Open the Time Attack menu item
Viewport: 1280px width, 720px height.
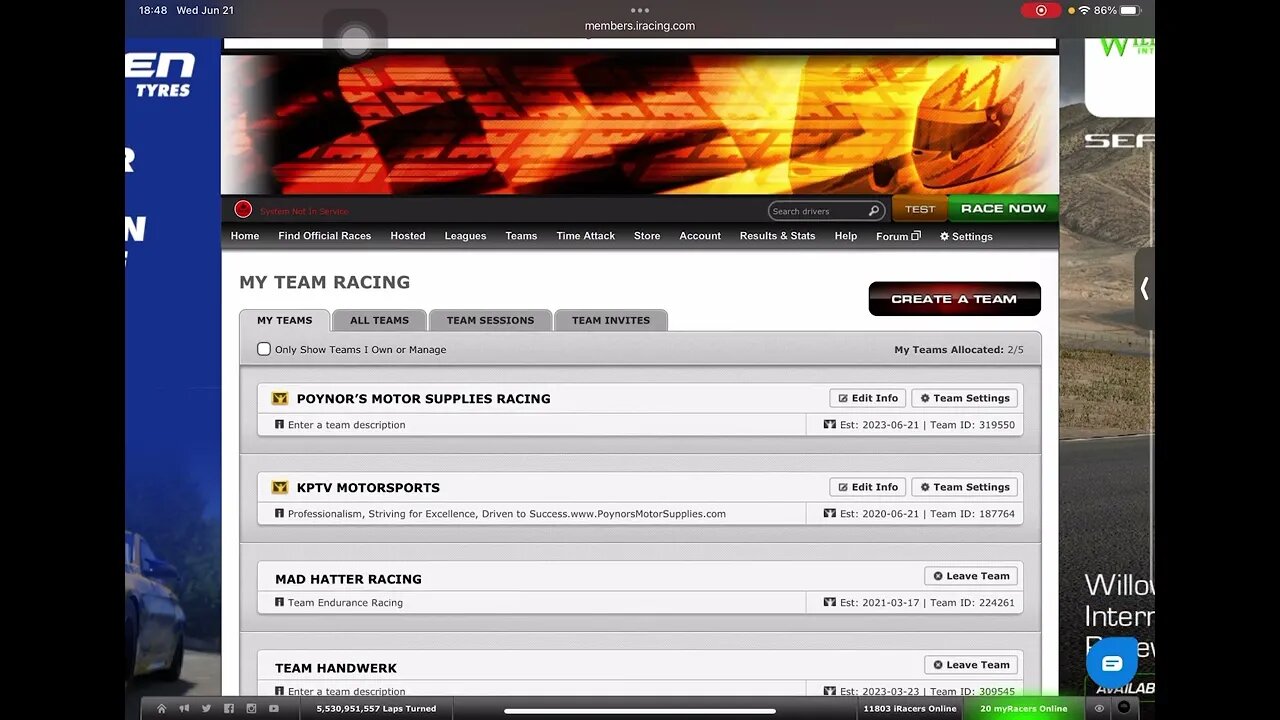coord(586,236)
